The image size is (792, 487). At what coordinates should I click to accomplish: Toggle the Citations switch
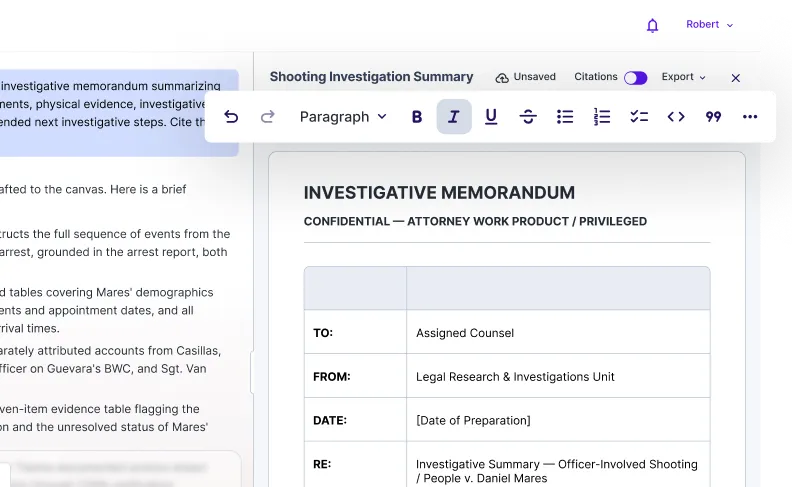point(635,78)
